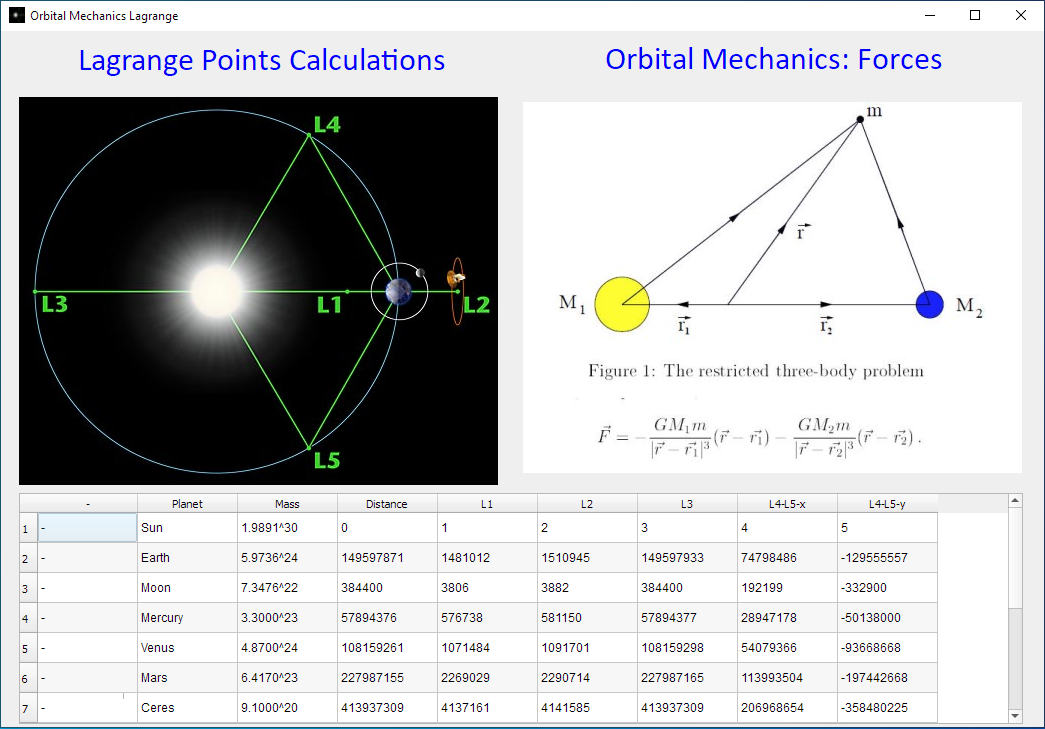
Task: Click the L5 label in orbit diagram
Action: click(327, 460)
